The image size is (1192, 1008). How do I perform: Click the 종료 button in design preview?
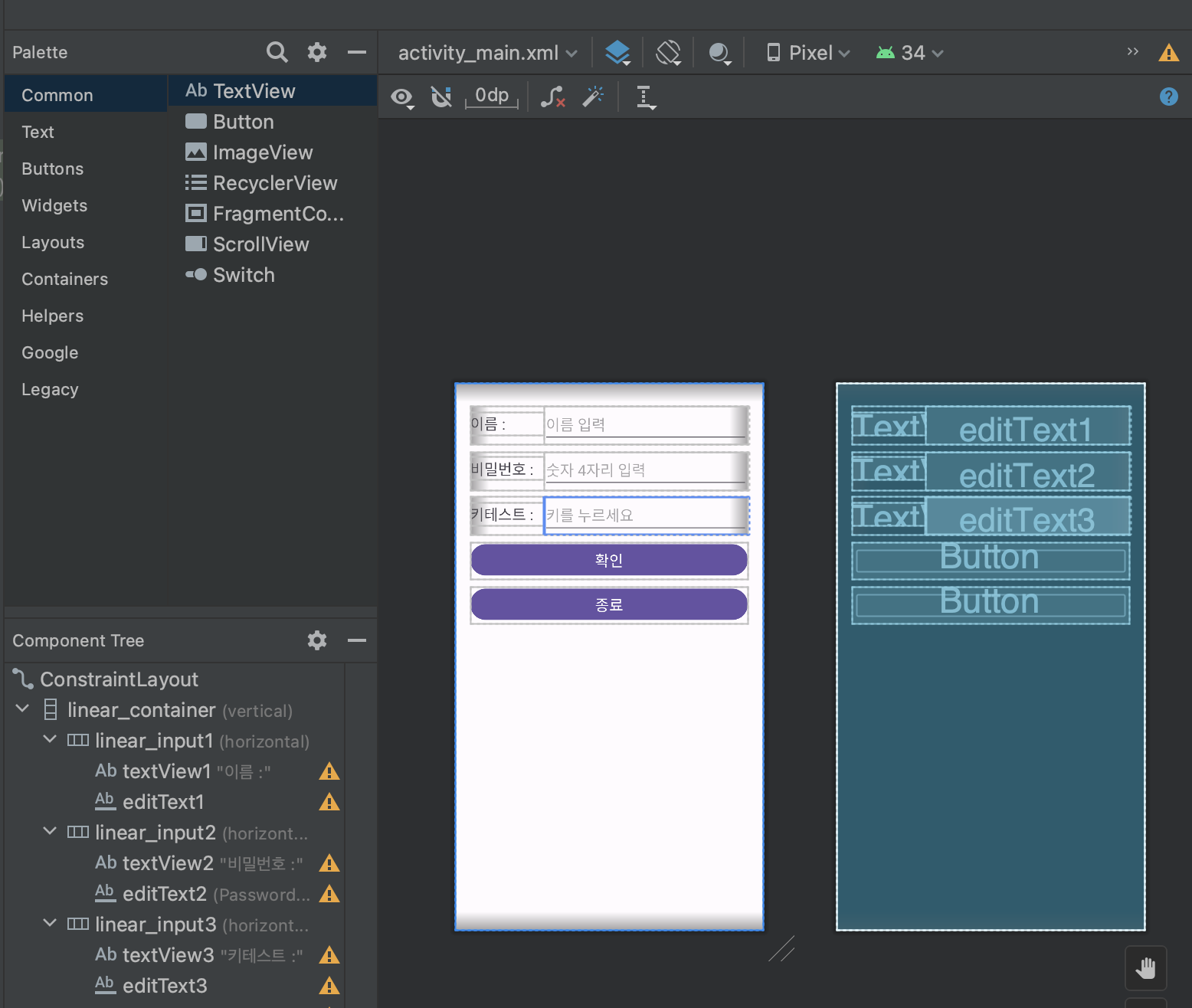609,604
